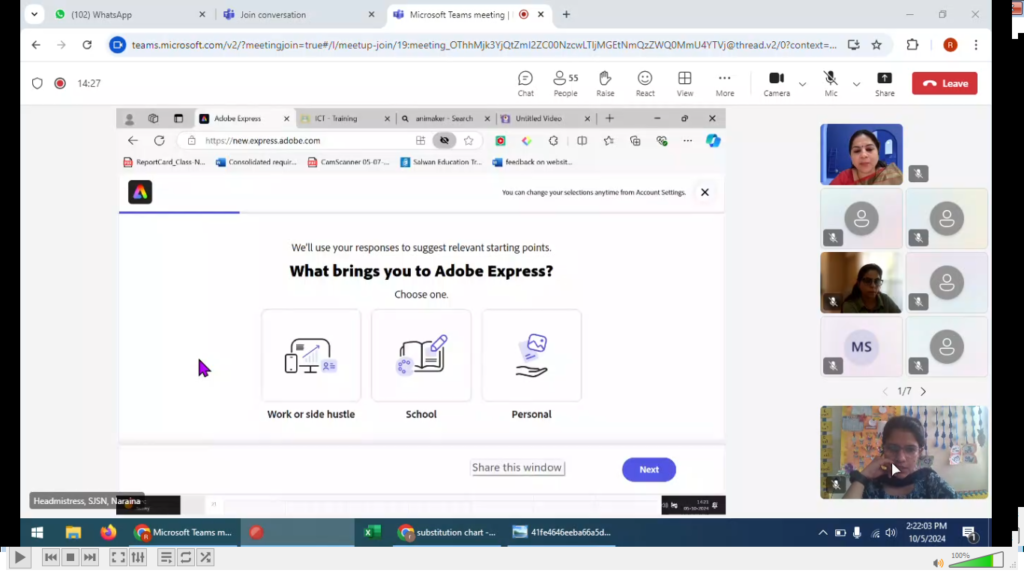Toggle the tracking prevention eye icon in the shared browser
The image size is (1024, 576).
[x=444, y=140]
